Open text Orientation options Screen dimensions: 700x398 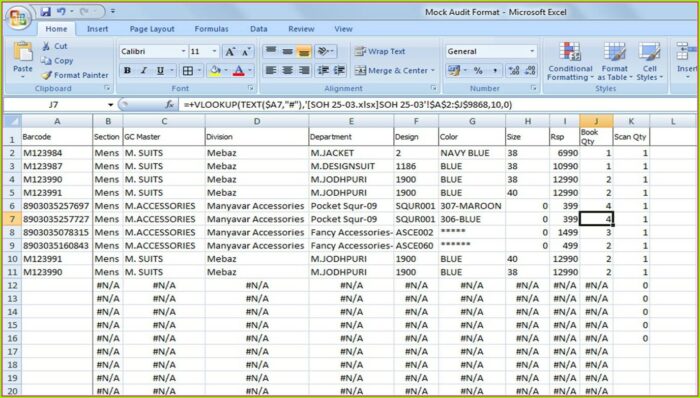pos(326,52)
